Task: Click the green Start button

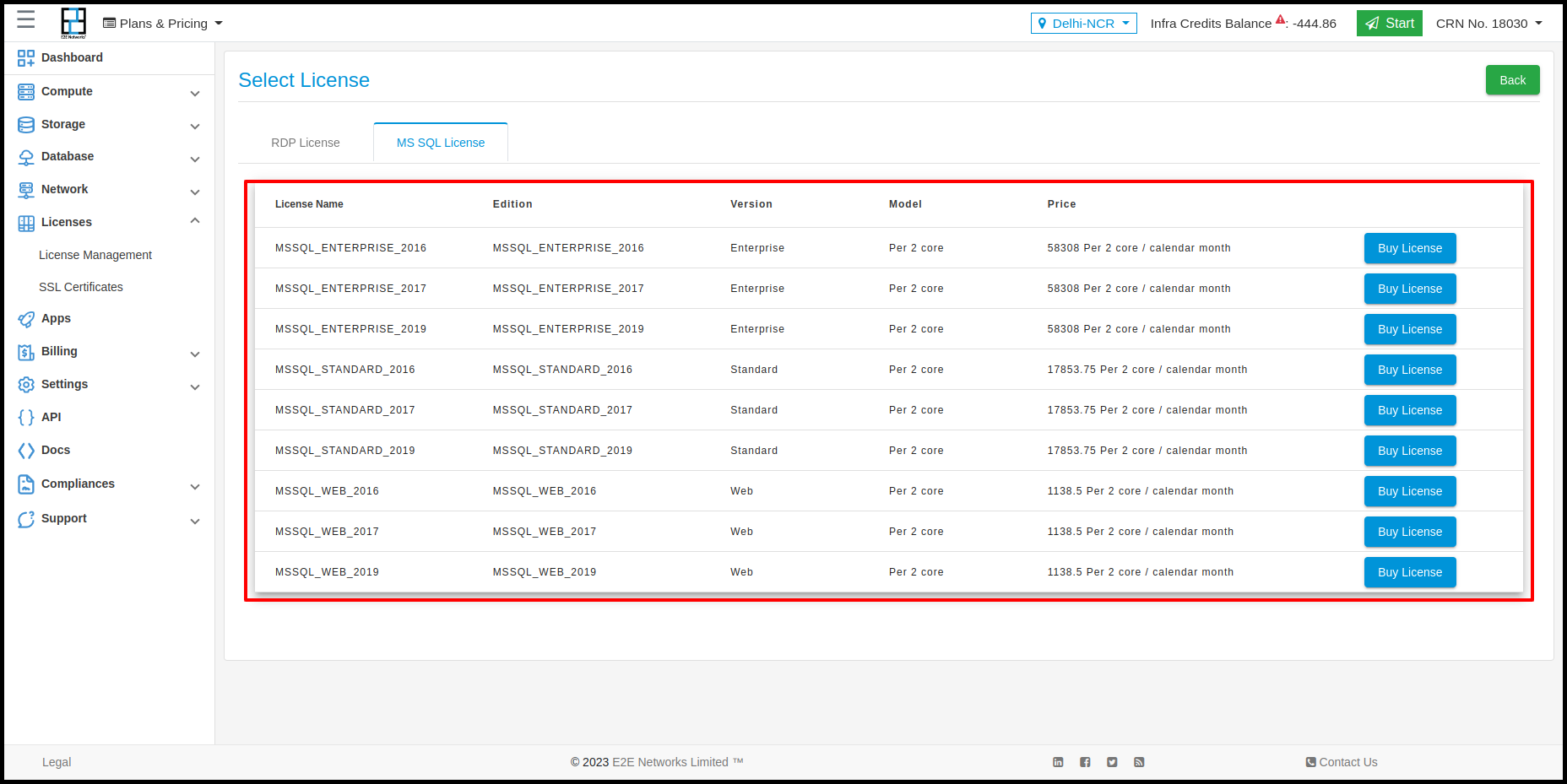Action: tap(1390, 24)
